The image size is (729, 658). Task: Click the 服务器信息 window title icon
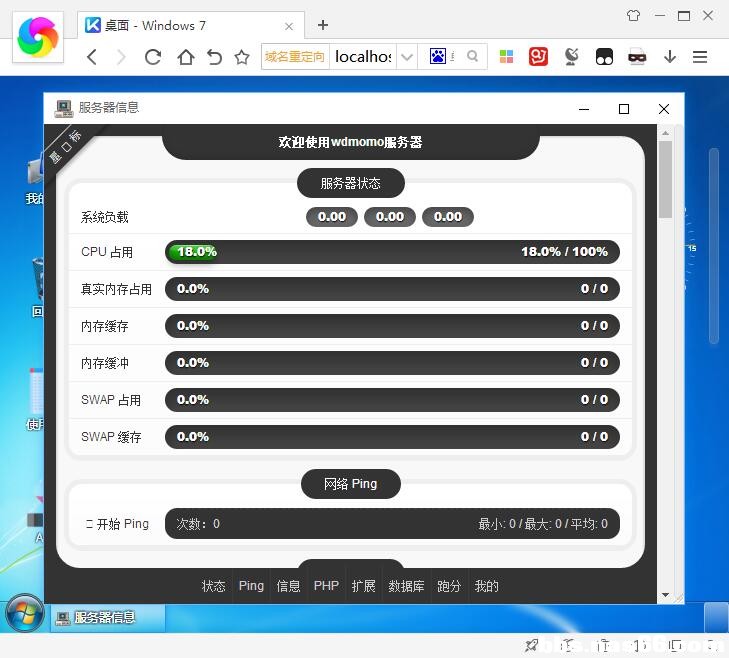tap(64, 108)
